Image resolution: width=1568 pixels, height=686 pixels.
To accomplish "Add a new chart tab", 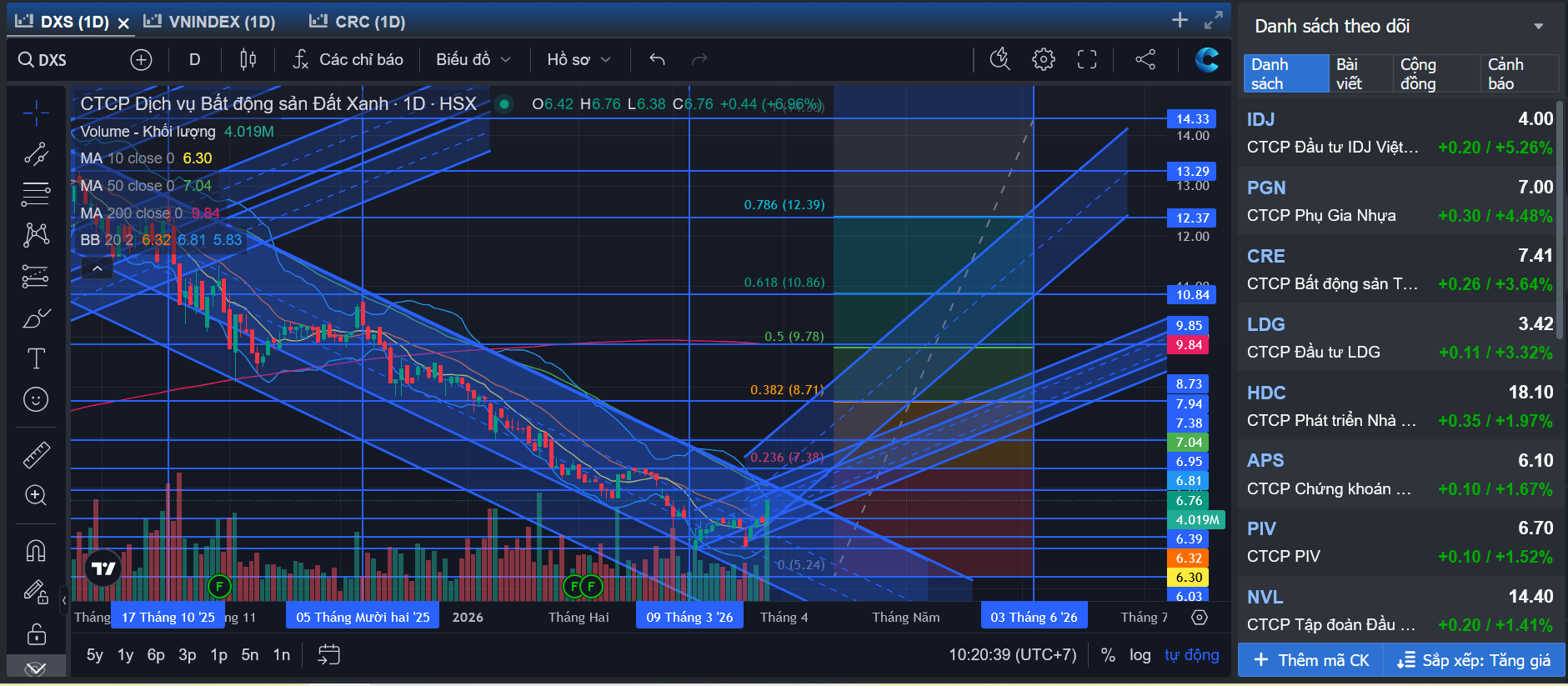I will (1180, 20).
